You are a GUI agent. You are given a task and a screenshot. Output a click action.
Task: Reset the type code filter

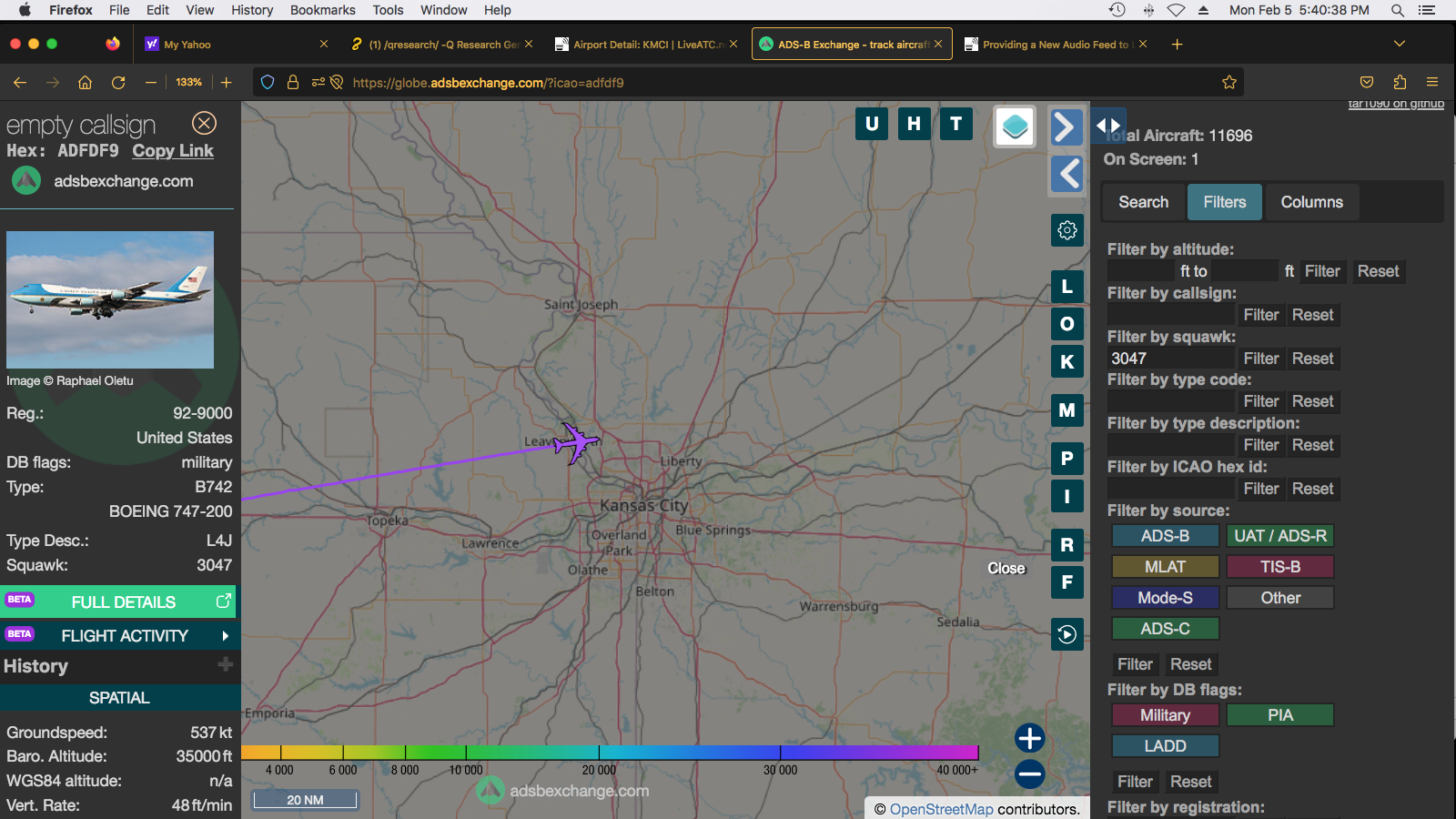(x=1312, y=401)
